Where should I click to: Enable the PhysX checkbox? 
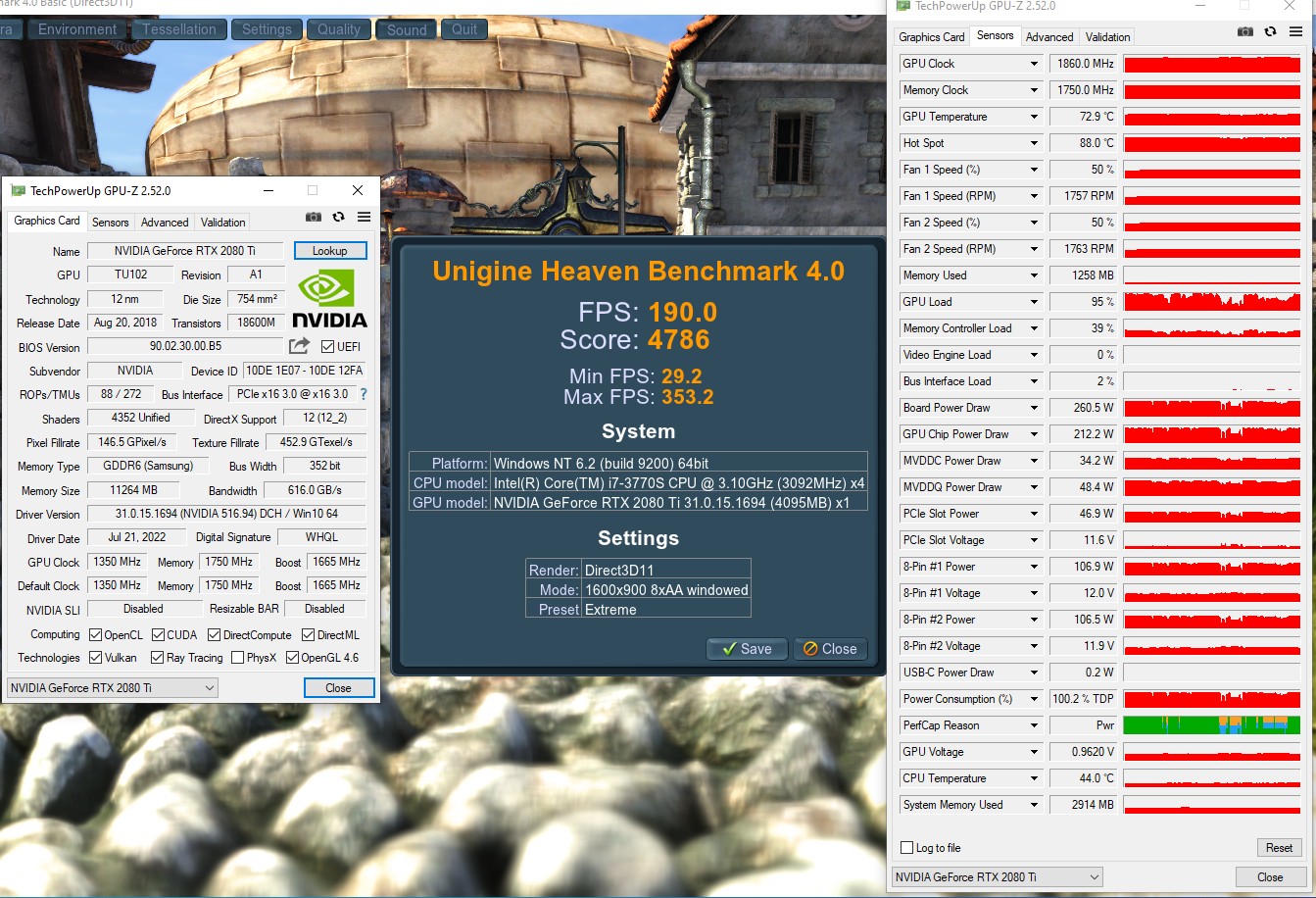[238, 657]
